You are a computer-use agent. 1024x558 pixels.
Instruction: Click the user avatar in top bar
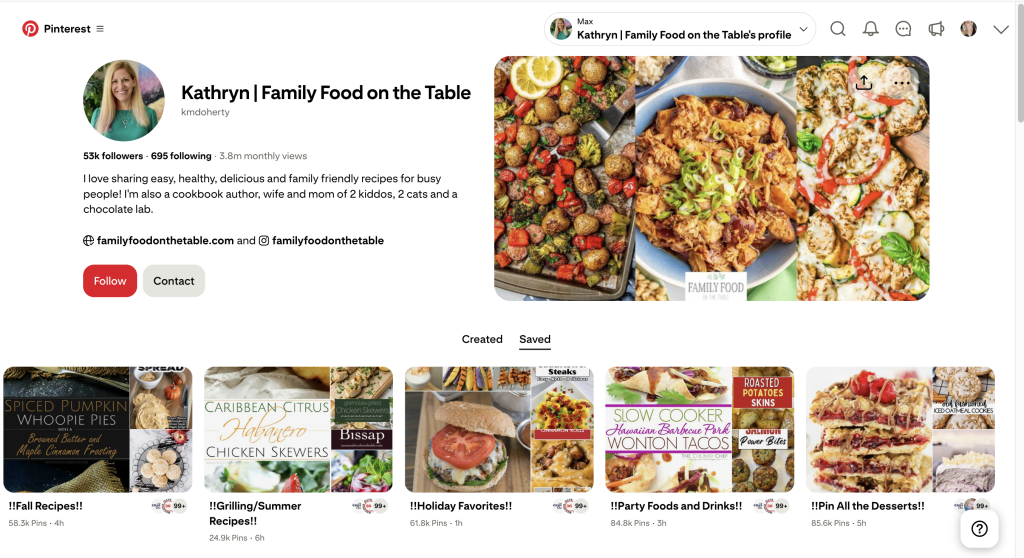[968, 29]
